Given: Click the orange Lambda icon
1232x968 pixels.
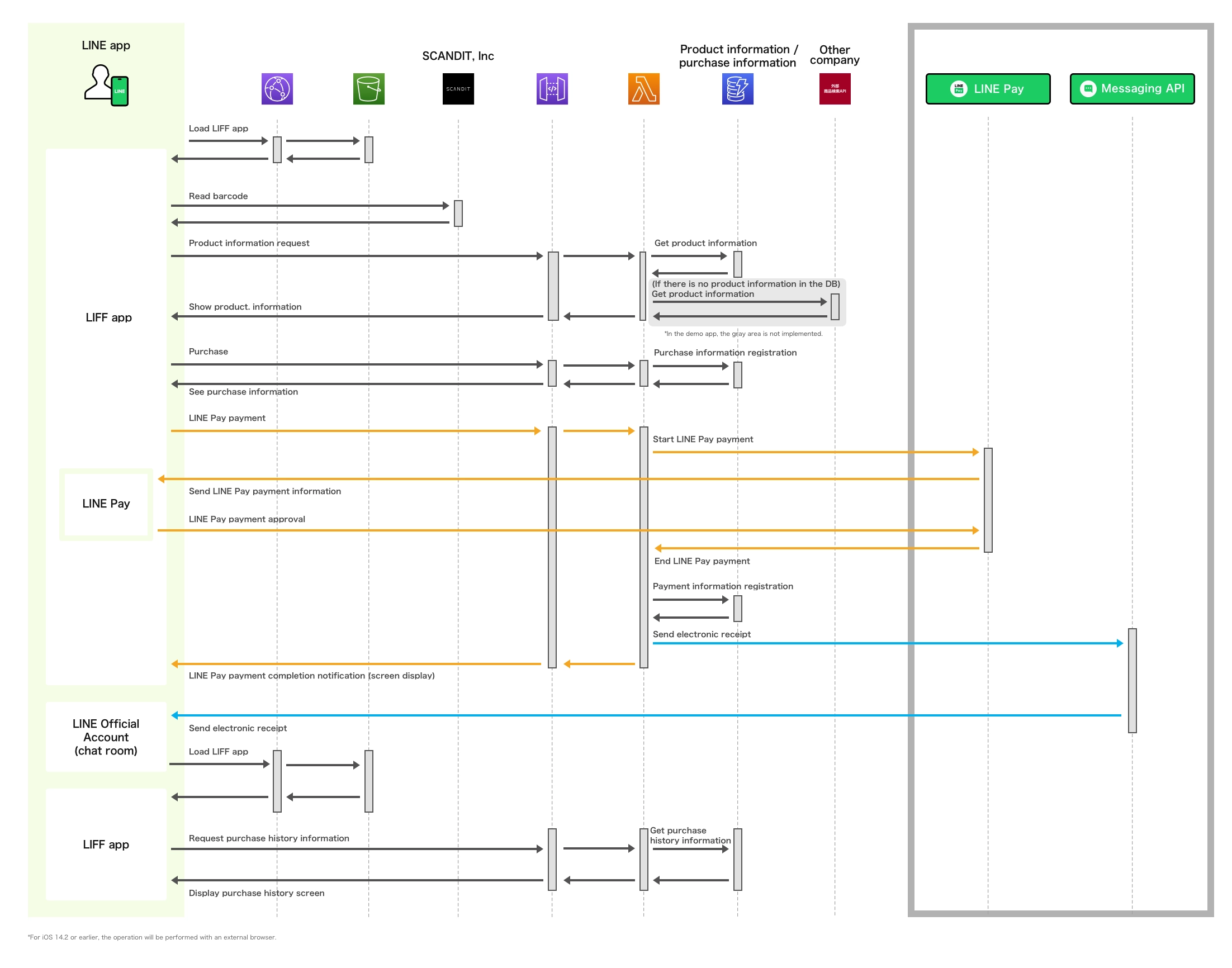Looking at the screenshot, I should [643, 88].
